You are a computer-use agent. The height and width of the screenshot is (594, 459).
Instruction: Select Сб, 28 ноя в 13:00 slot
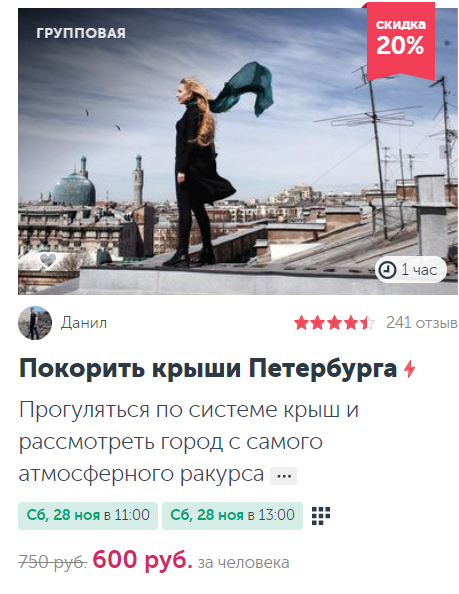click(233, 516)
